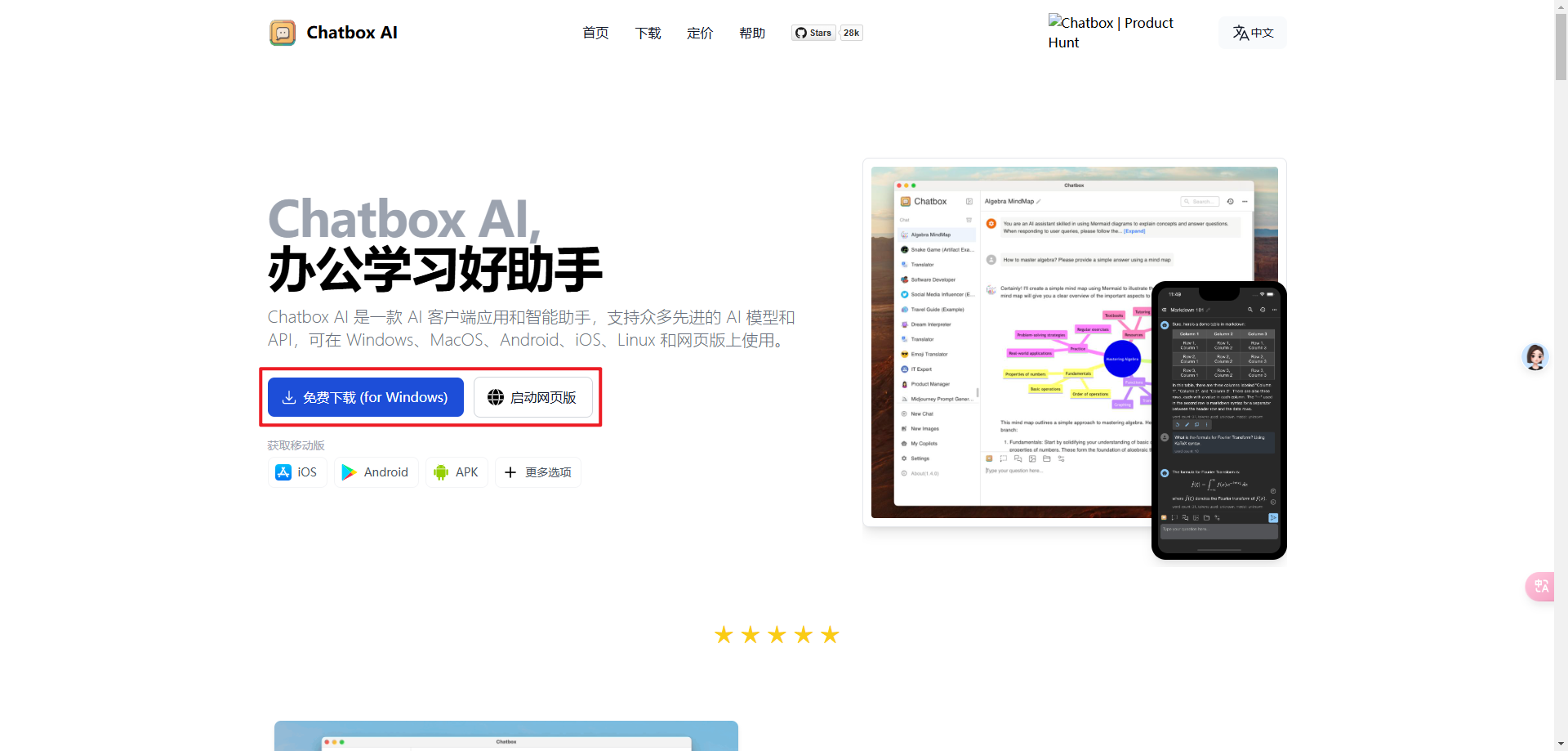Image resolution: width=1568 pixels, height=751 pixels.
Task: Click the 28k stars count
Action: tap(851, 33)
